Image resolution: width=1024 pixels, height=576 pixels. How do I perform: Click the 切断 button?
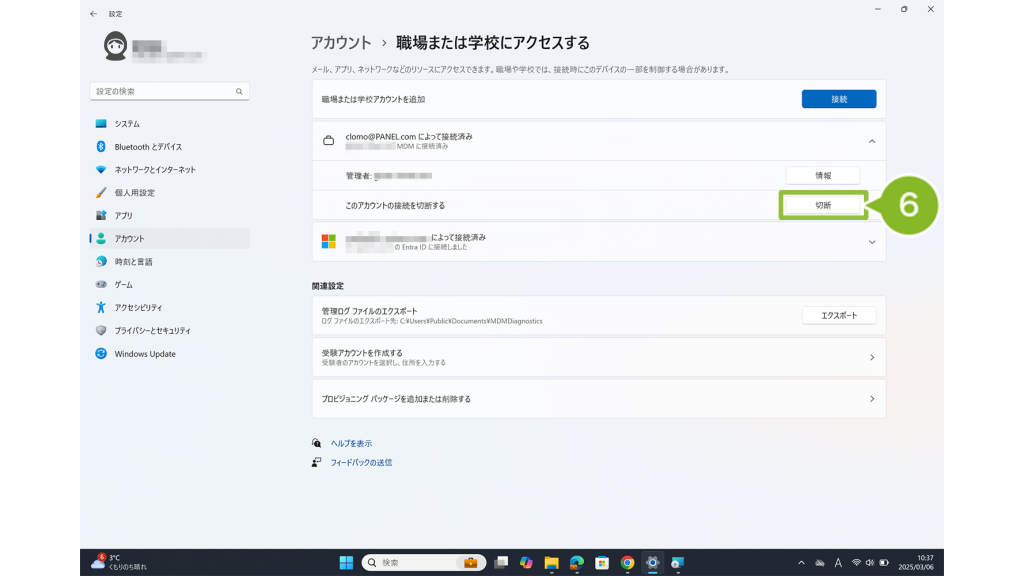point(823,205)
